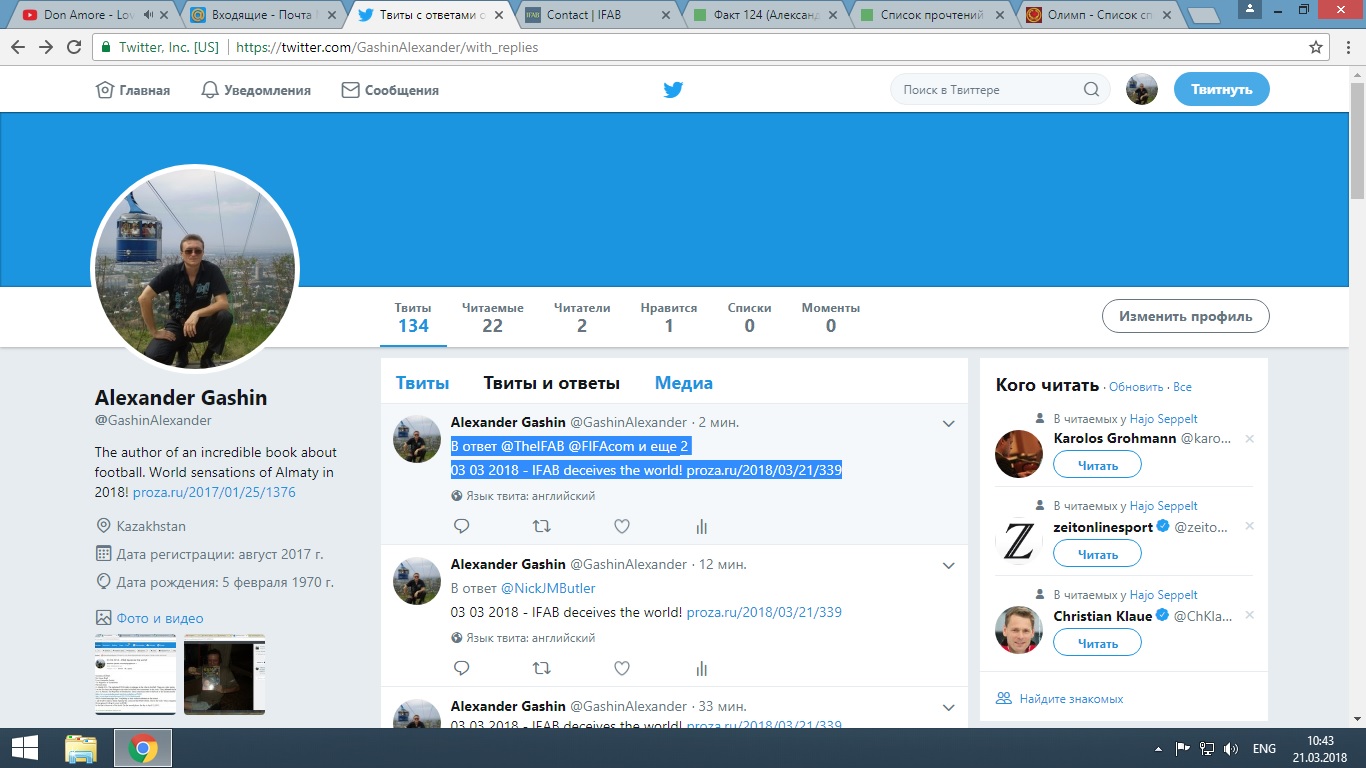Open Chrome menu with three dots
Image resolution: width=1366 pixels, height=768 pixels.
click(1347, 47)
